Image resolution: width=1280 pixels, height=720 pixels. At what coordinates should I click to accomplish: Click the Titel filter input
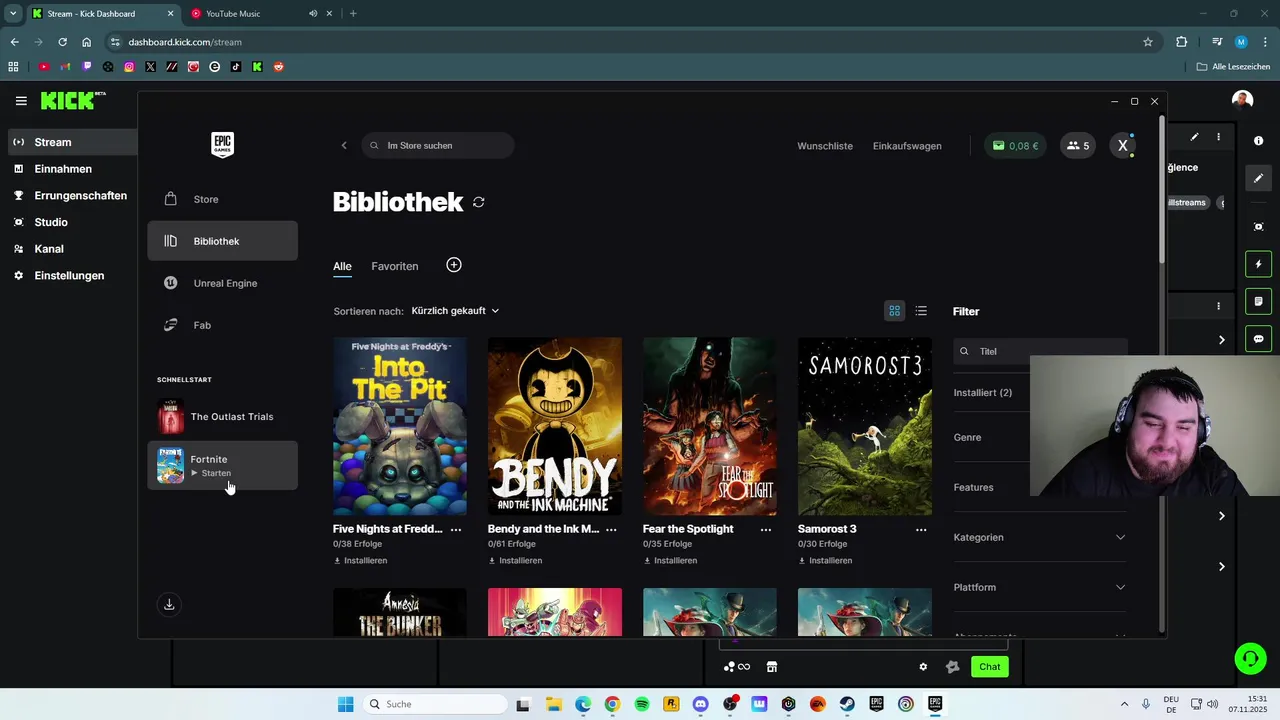(1040, 352)
